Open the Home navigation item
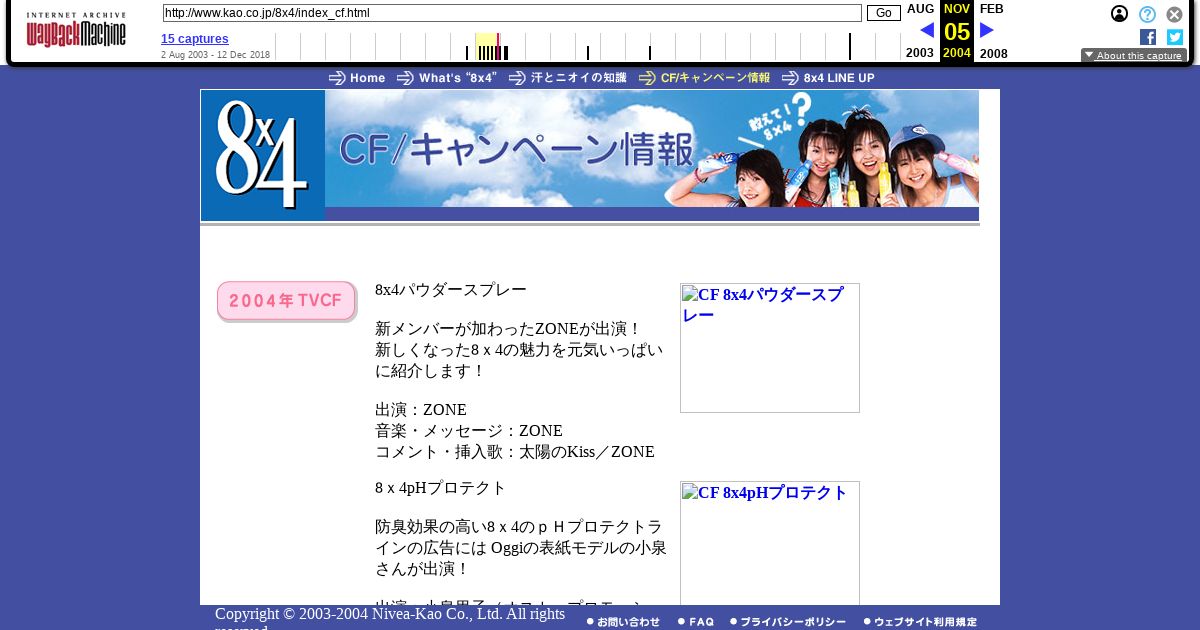Image resolution: width=1200 pixels, height=630 pixels. (x=357, y=78)
